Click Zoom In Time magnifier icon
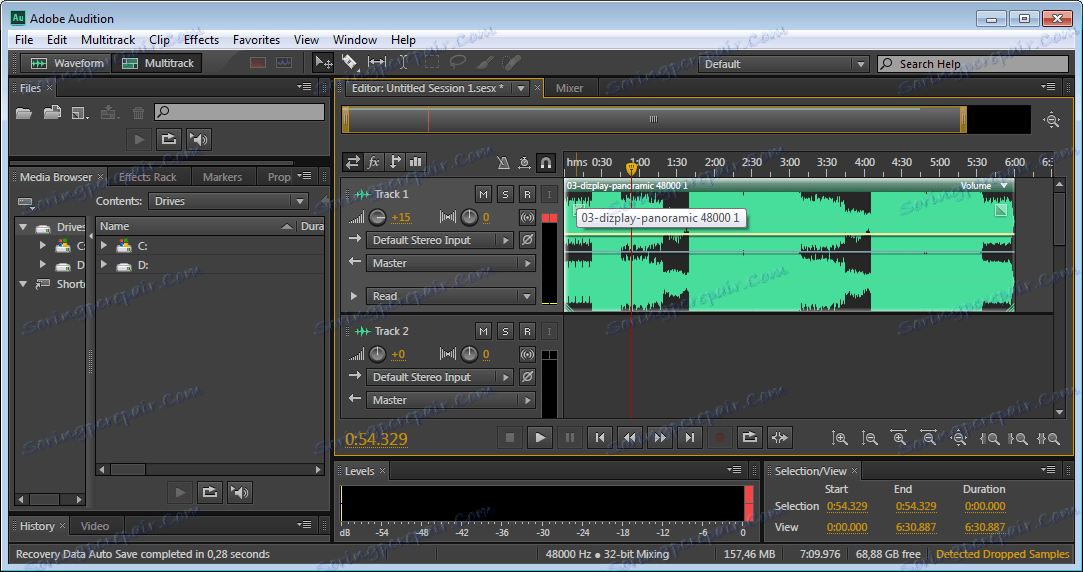 coord(899,438)
